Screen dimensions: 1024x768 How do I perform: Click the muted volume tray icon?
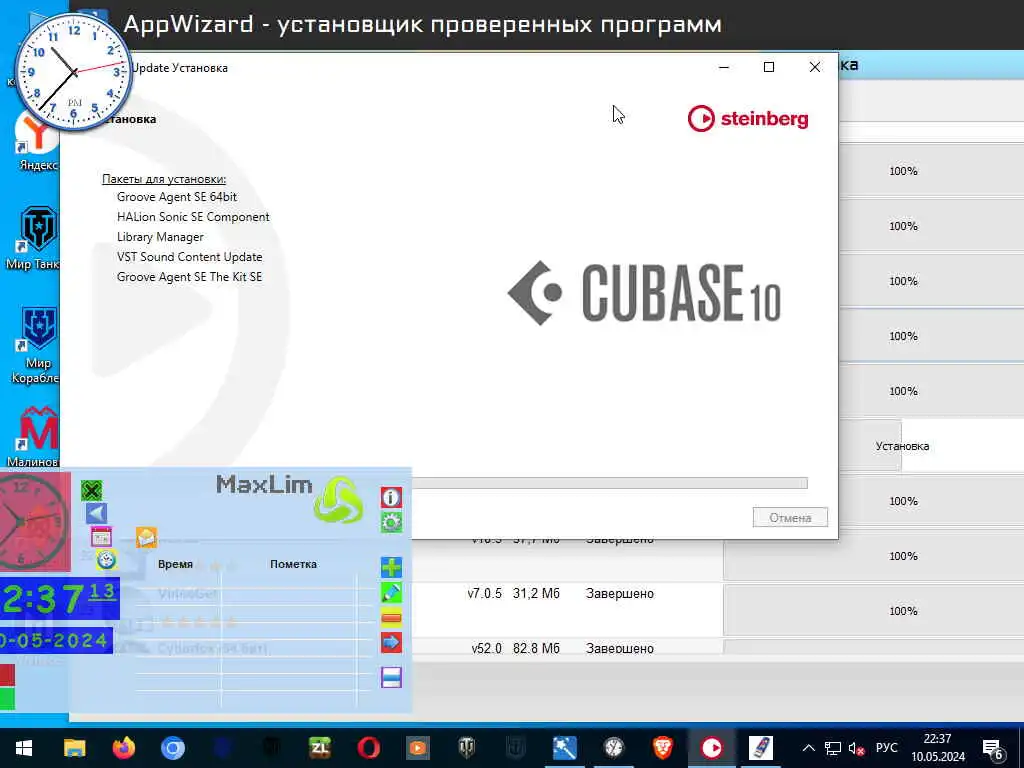pyautogui.click(x=856, y=748)
